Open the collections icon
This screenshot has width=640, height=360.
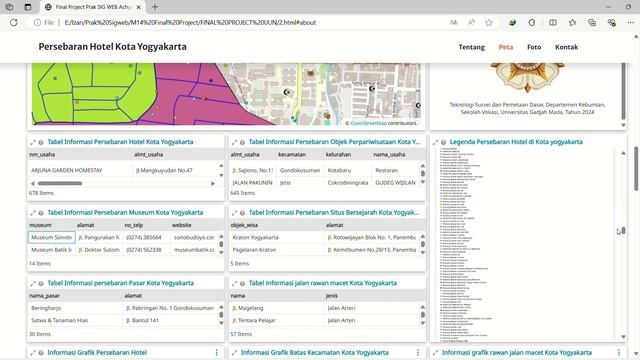point(592,22)
